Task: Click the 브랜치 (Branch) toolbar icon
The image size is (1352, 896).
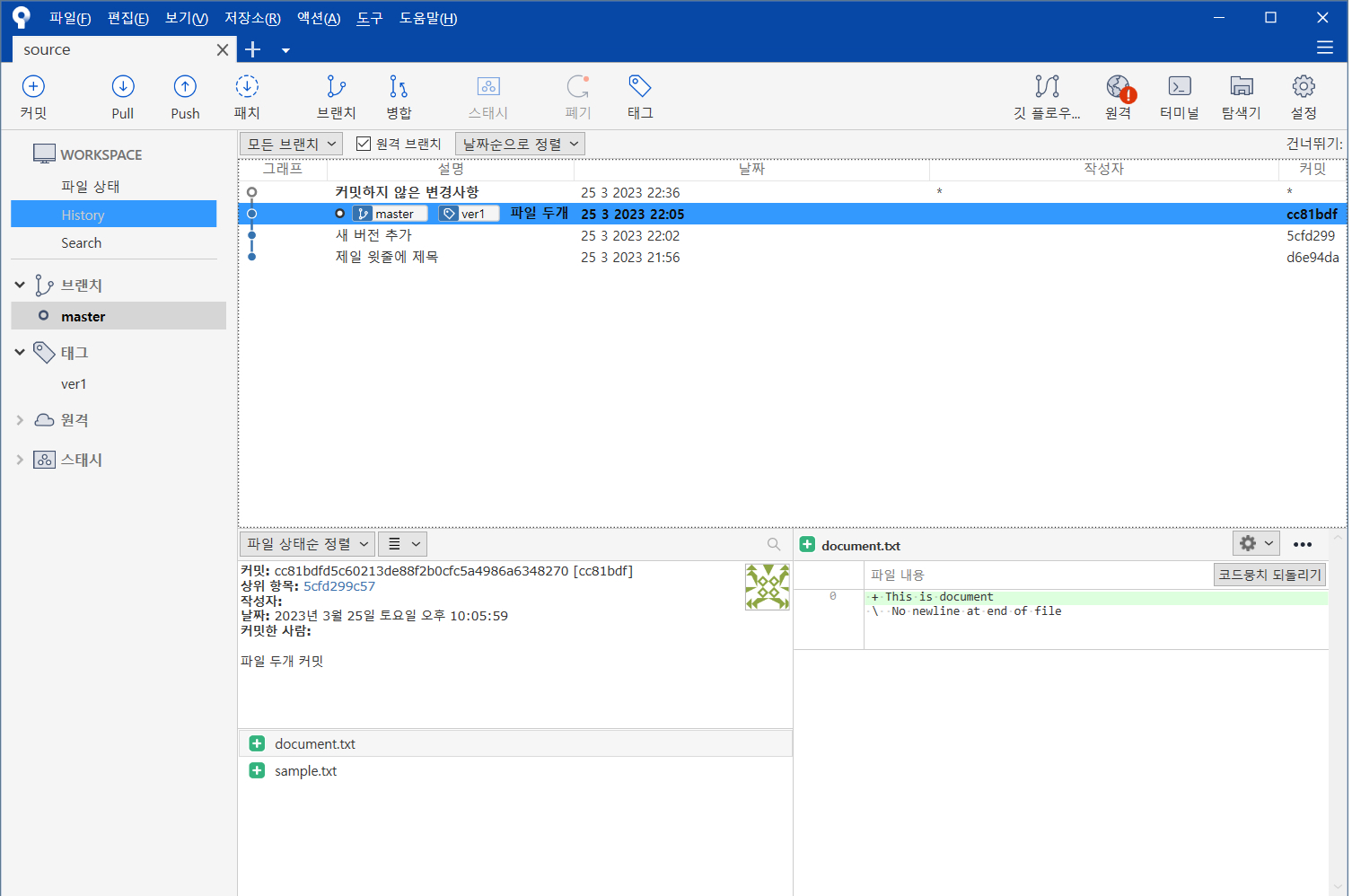Action: [x=337, y=87]
